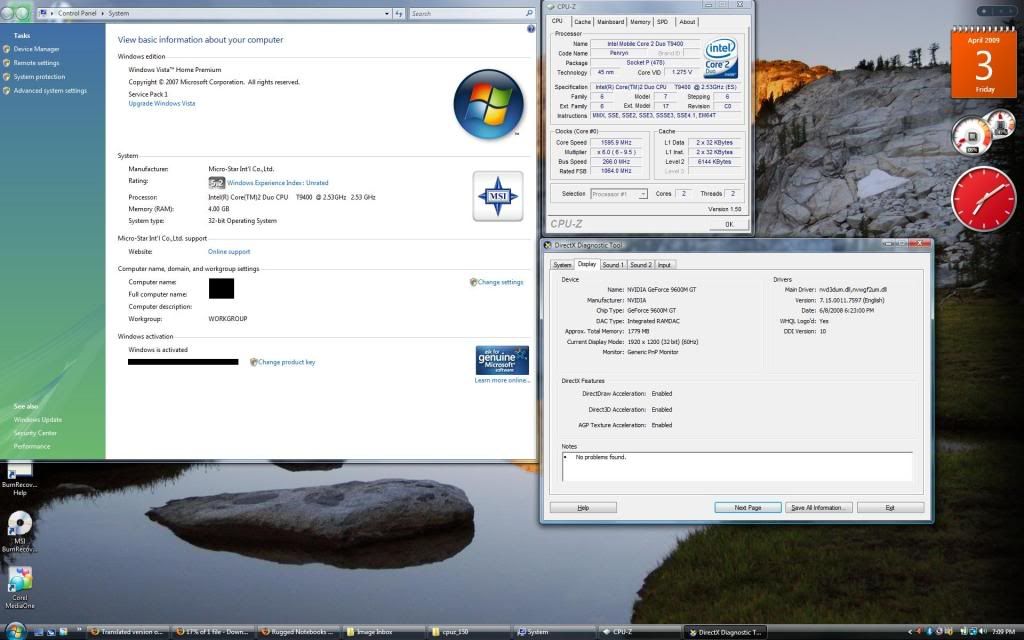The height and width of the screenshot is (640, 1024).
Task: Click the Notes box in DirectX Diagnostic Tool
Action: [x=737, y=466]
